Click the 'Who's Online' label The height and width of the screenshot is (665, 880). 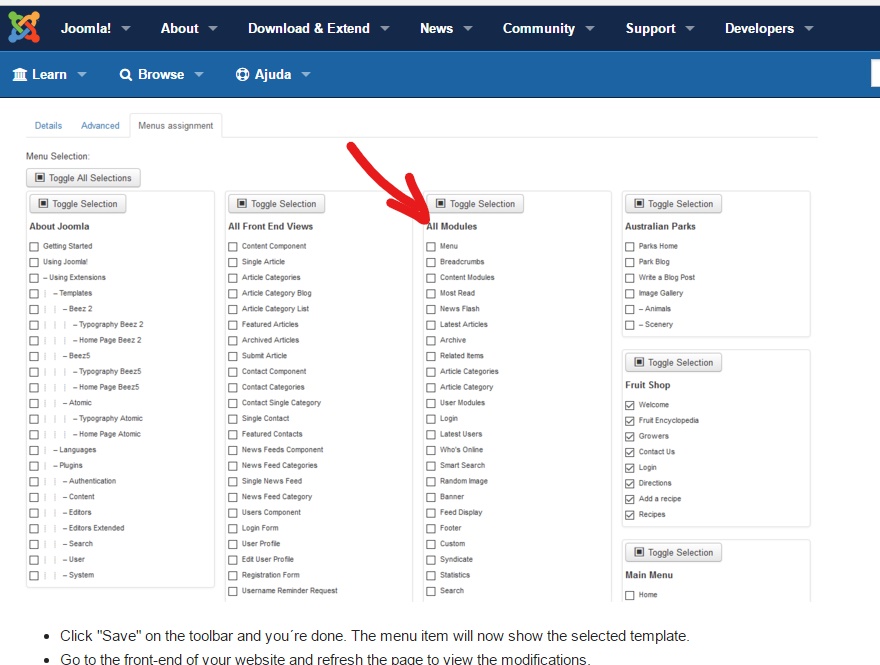[x=461, y=450]
